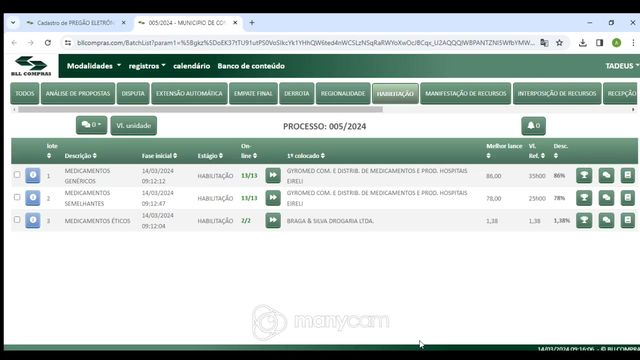The width and height of the screenshot is (640, 360).
Task: Select the Medicamentos Semelhantes checkbox
Action: (x=17, y=197)
